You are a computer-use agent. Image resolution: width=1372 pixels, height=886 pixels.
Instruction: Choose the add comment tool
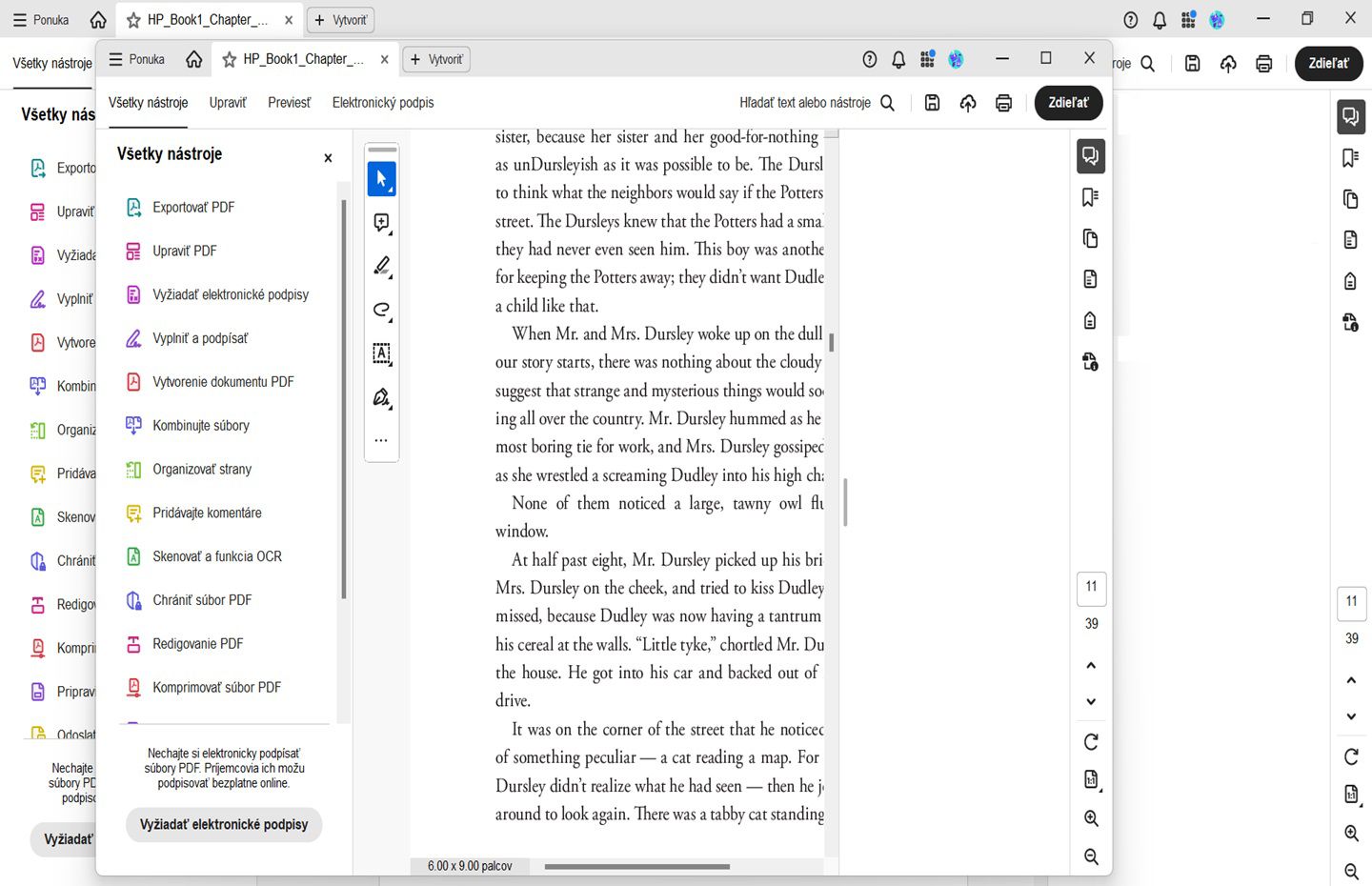381,223
